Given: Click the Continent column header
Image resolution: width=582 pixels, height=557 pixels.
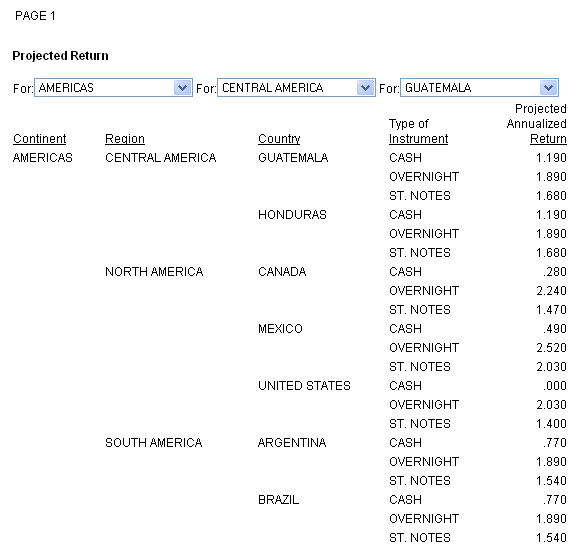Looking at the screenshot, I should click(40, 139).
